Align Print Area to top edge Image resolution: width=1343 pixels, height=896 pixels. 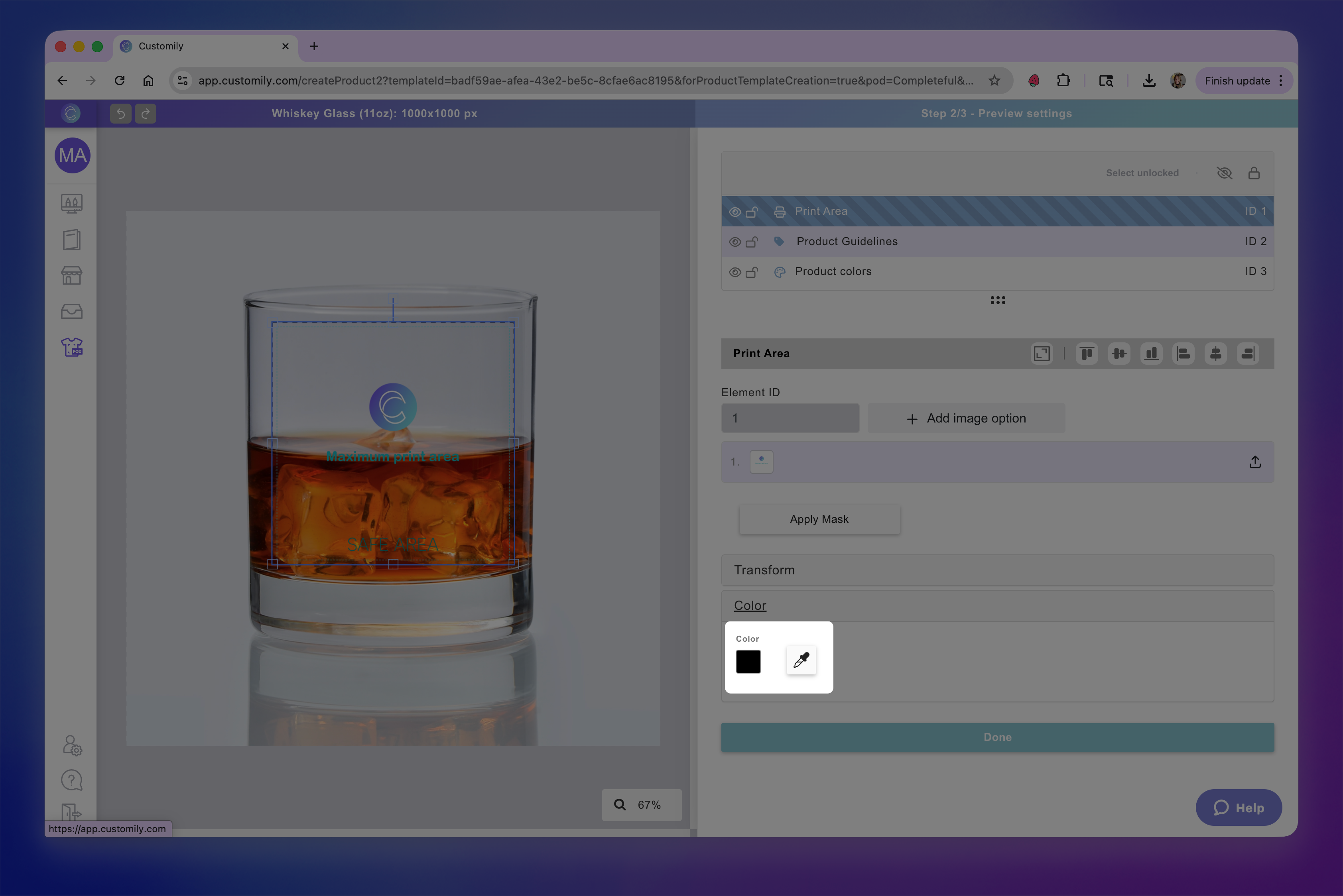[1086, 354]
